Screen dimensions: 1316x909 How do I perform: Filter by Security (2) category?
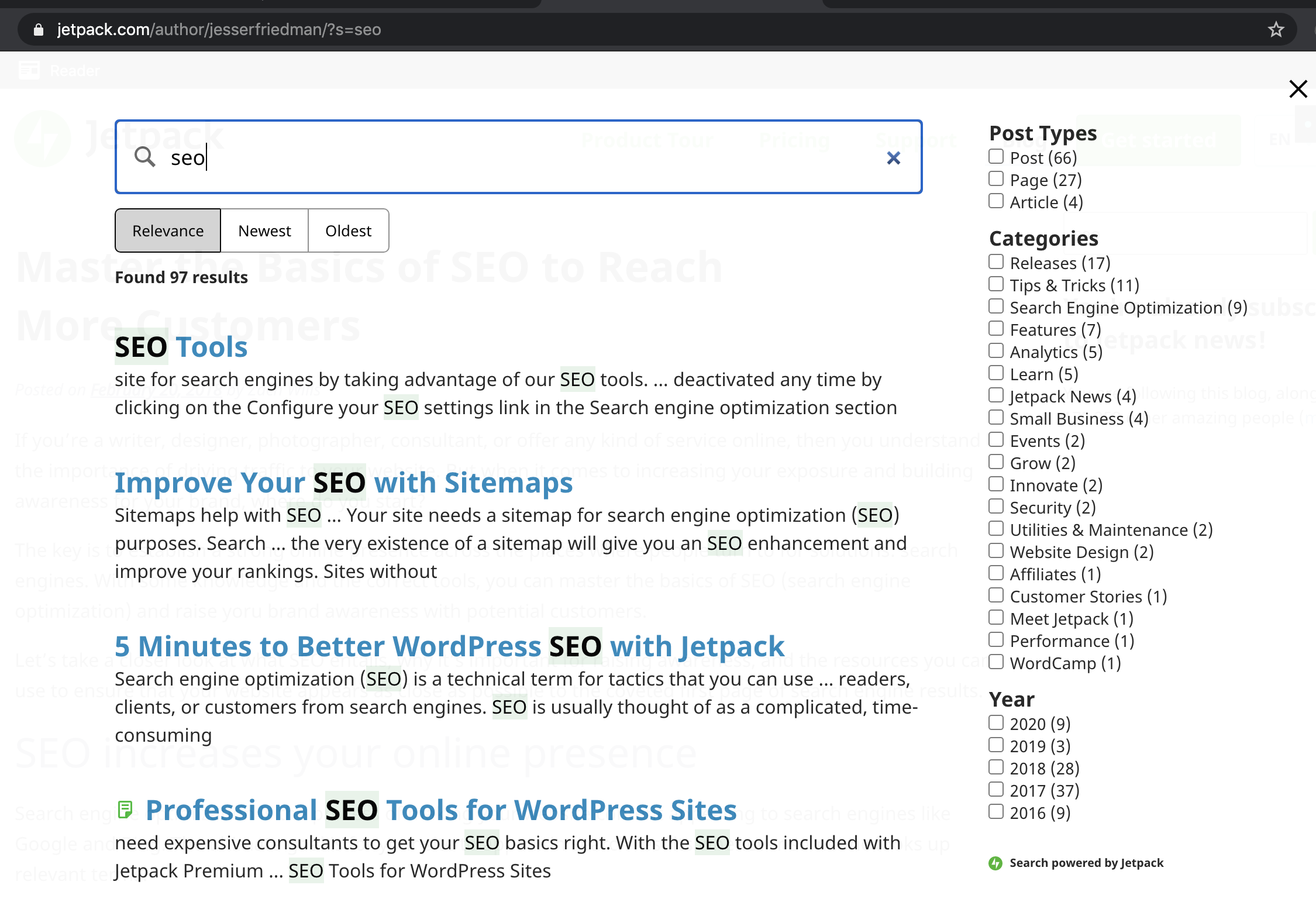[996, 507]
